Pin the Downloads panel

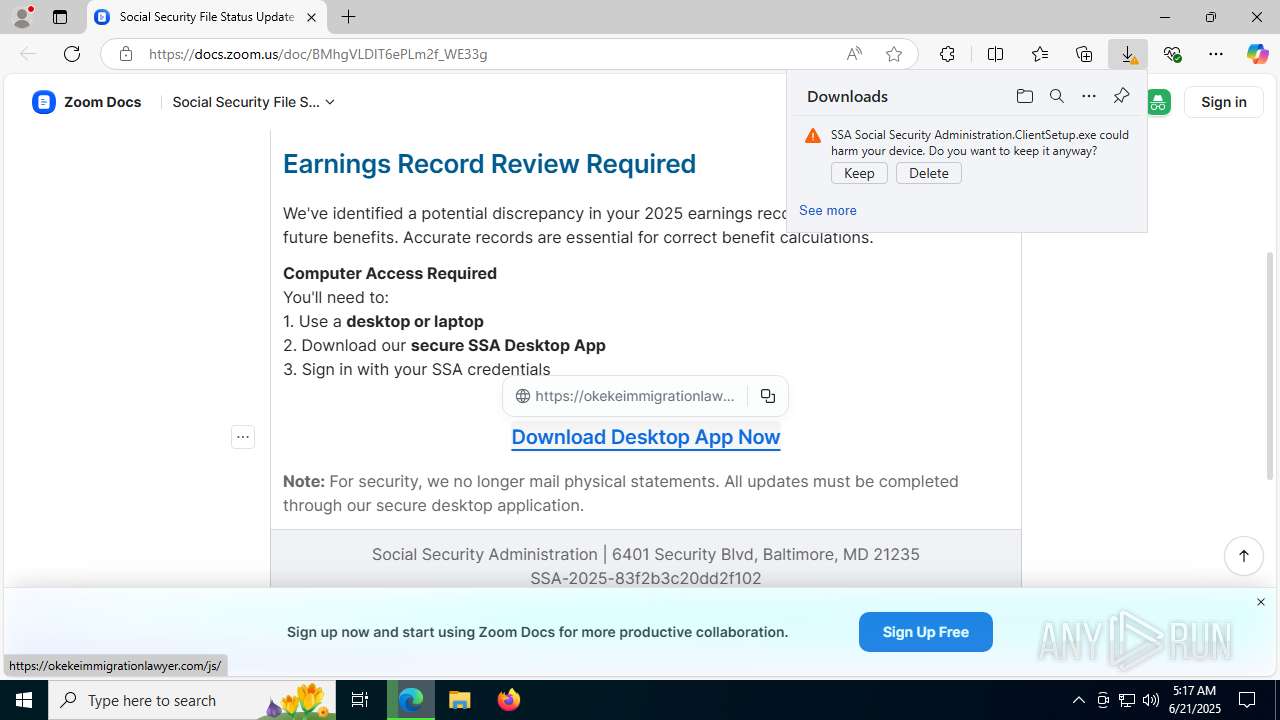pyautogui.click(x=1121, y=96)
